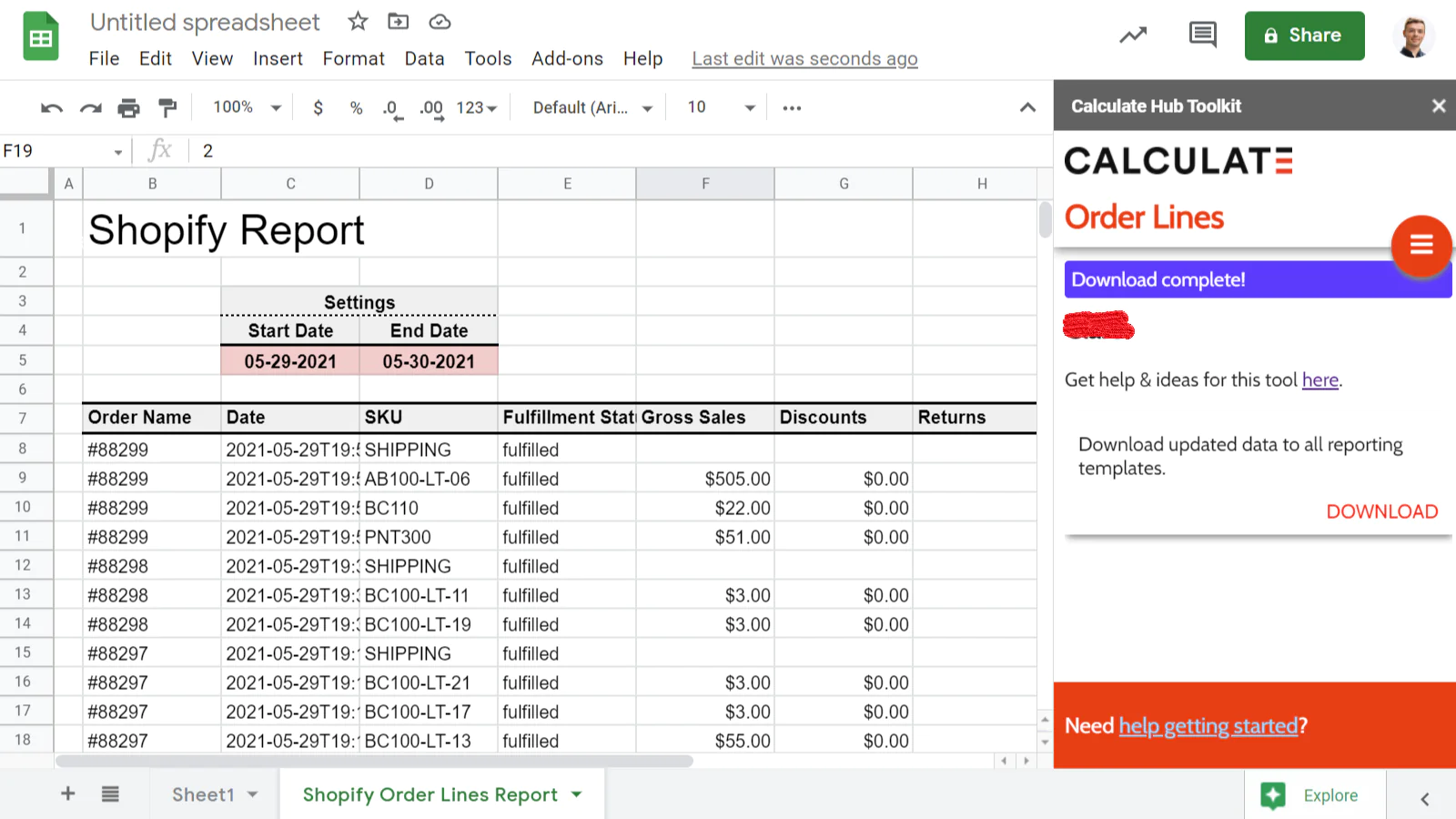The image size is (1456, 819).
Task: Show all sheets list
Action: [110, 794]
